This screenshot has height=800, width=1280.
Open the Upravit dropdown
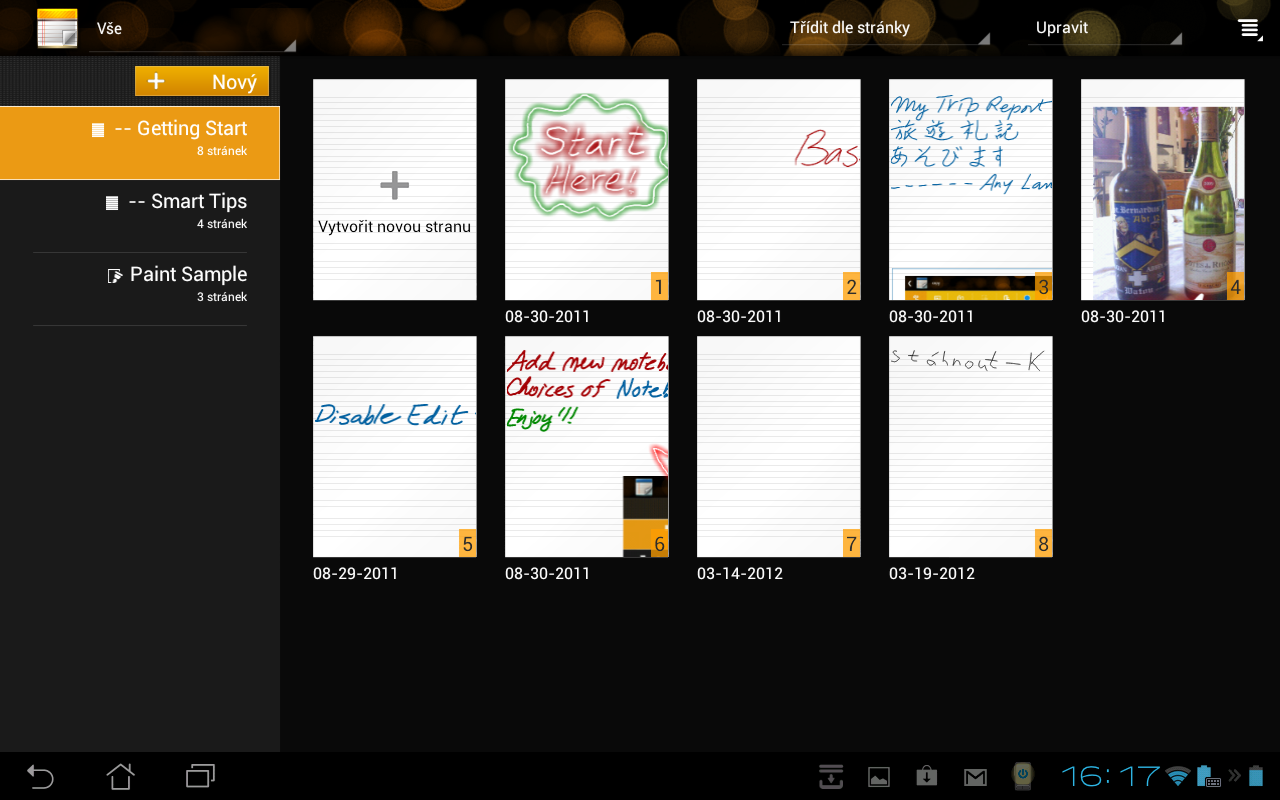[x=1105, y=28]
